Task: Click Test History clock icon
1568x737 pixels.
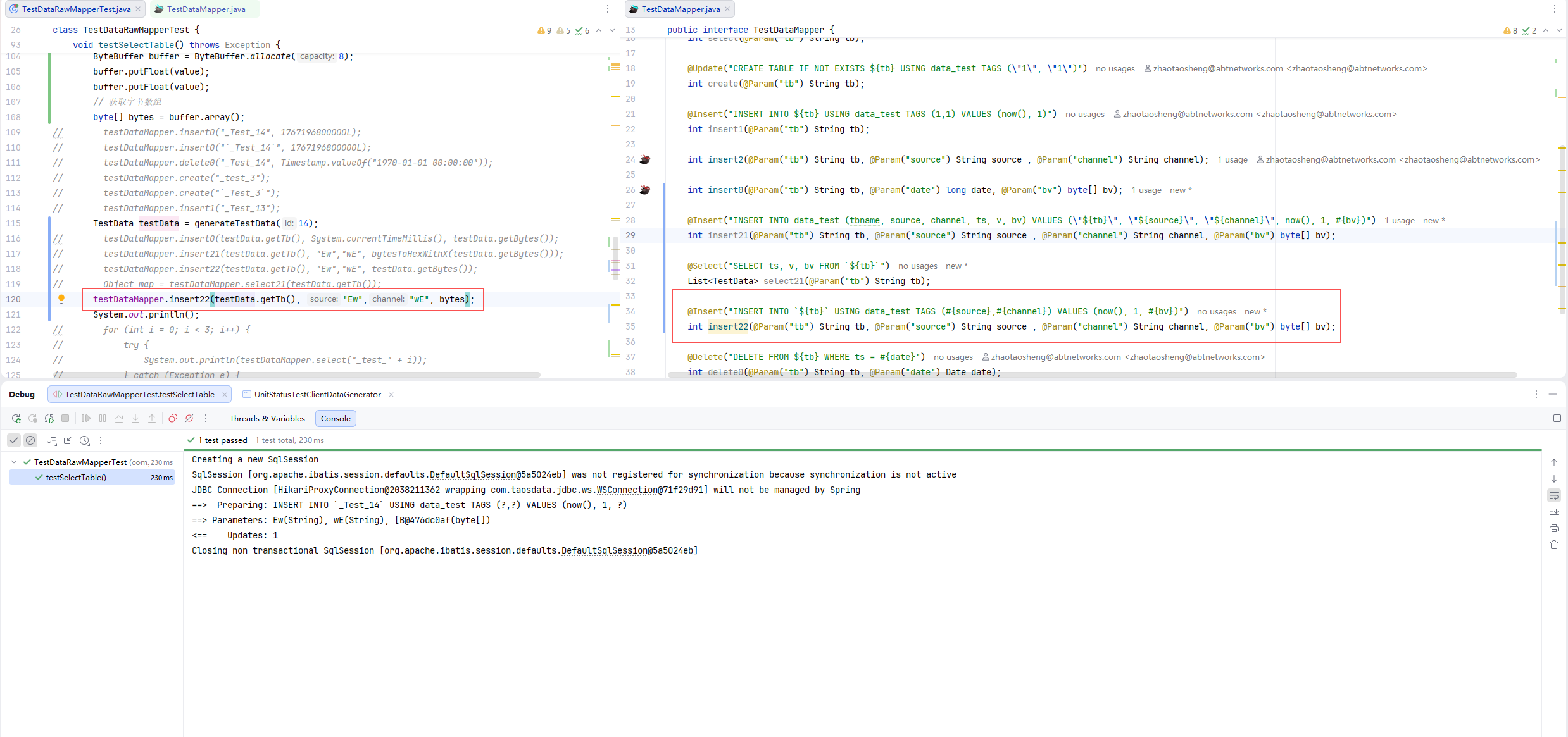Action: click(x=84, y=440)
